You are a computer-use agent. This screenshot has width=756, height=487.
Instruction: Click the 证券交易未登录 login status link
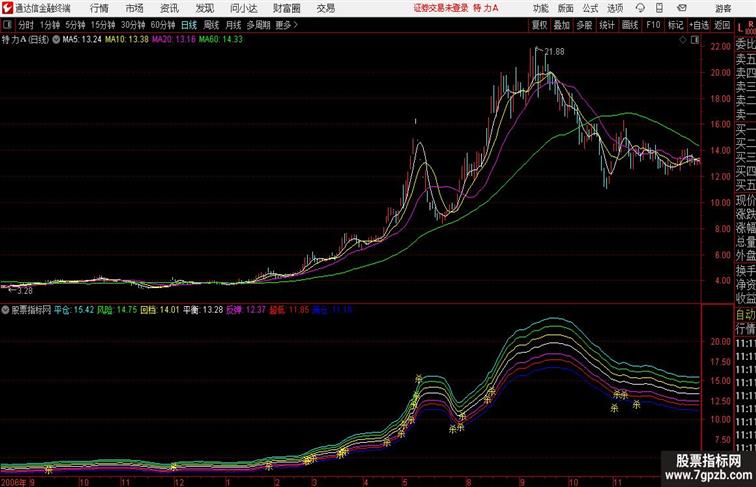(x=441, y=8)
